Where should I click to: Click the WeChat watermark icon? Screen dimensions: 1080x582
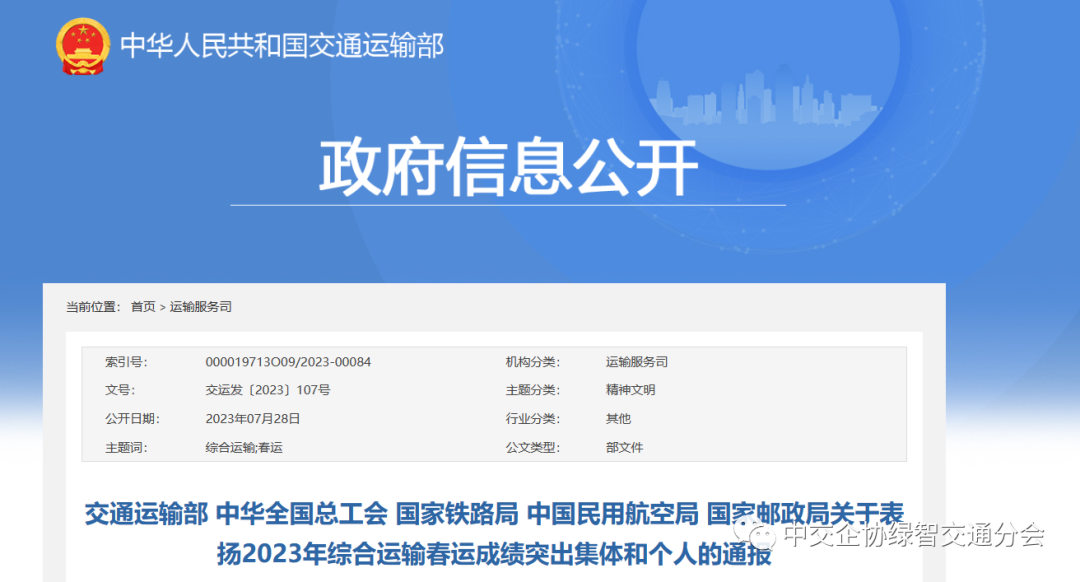click(x=756, y=535)
